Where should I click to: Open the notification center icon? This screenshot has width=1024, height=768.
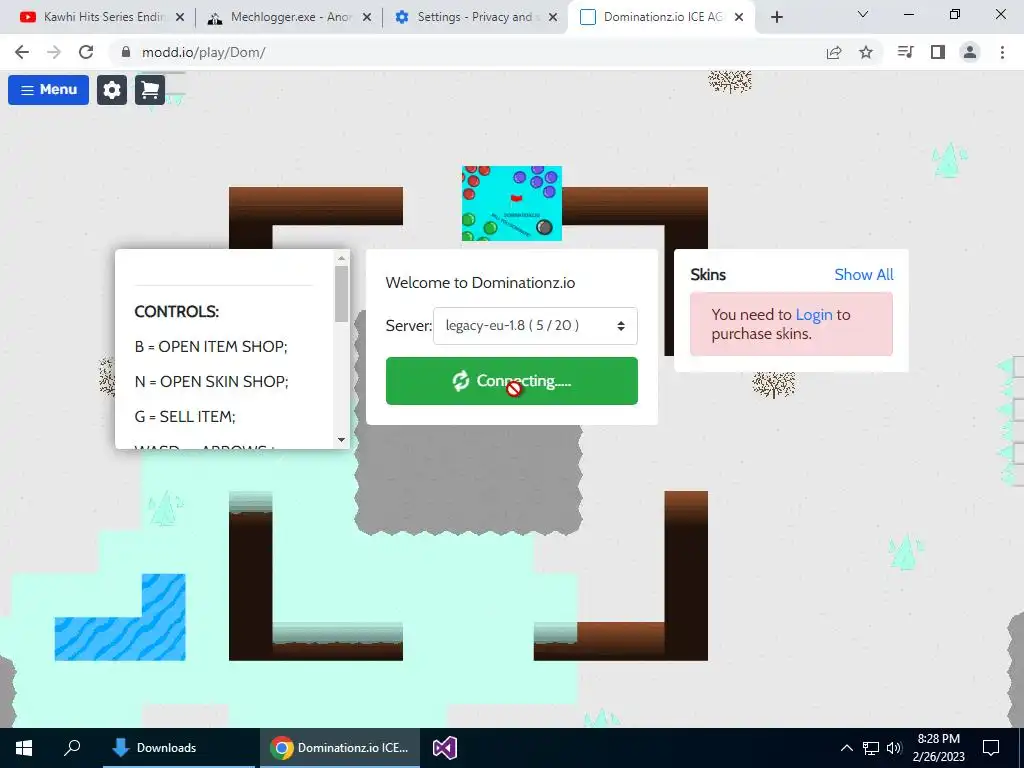click(991, 748)
